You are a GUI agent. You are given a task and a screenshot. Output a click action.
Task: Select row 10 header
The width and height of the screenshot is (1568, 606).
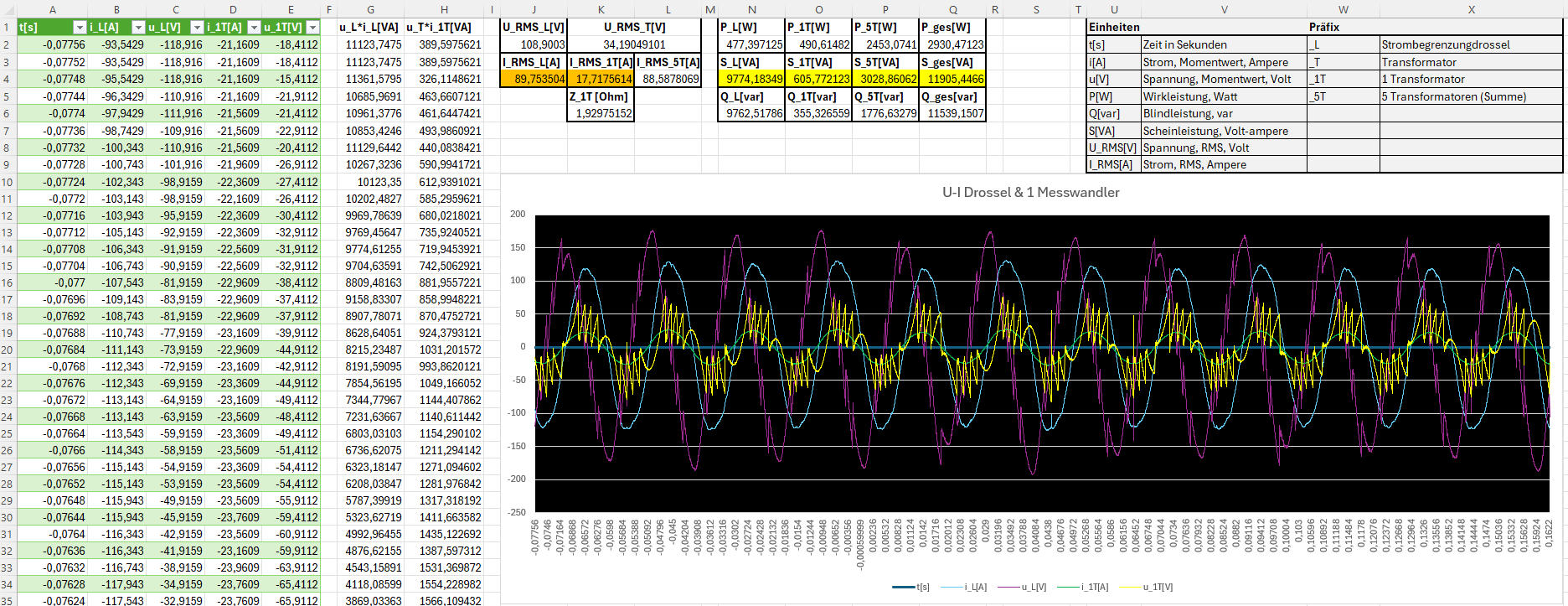[x=8, y=182]
